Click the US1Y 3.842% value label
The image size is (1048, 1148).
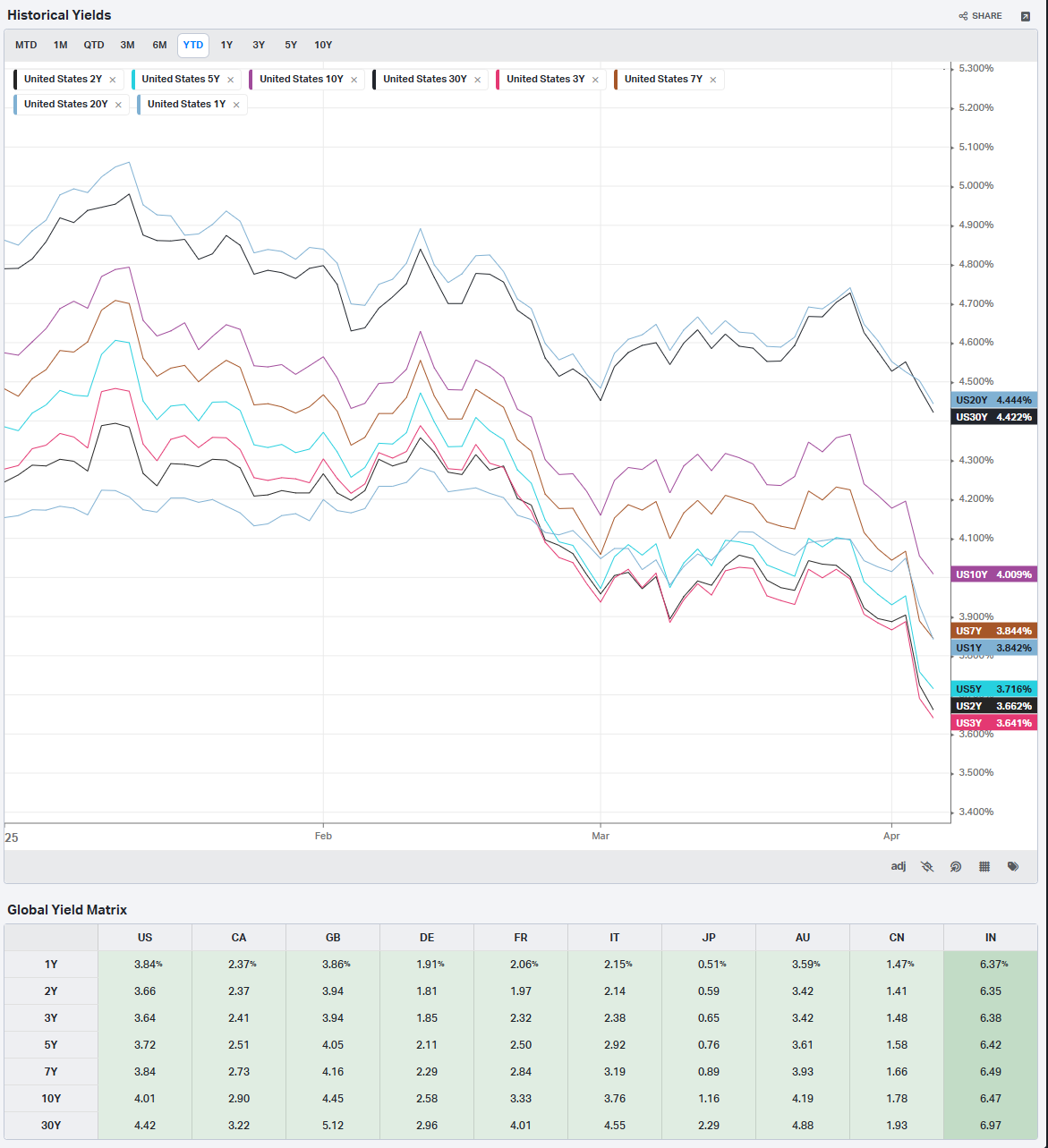994,648
